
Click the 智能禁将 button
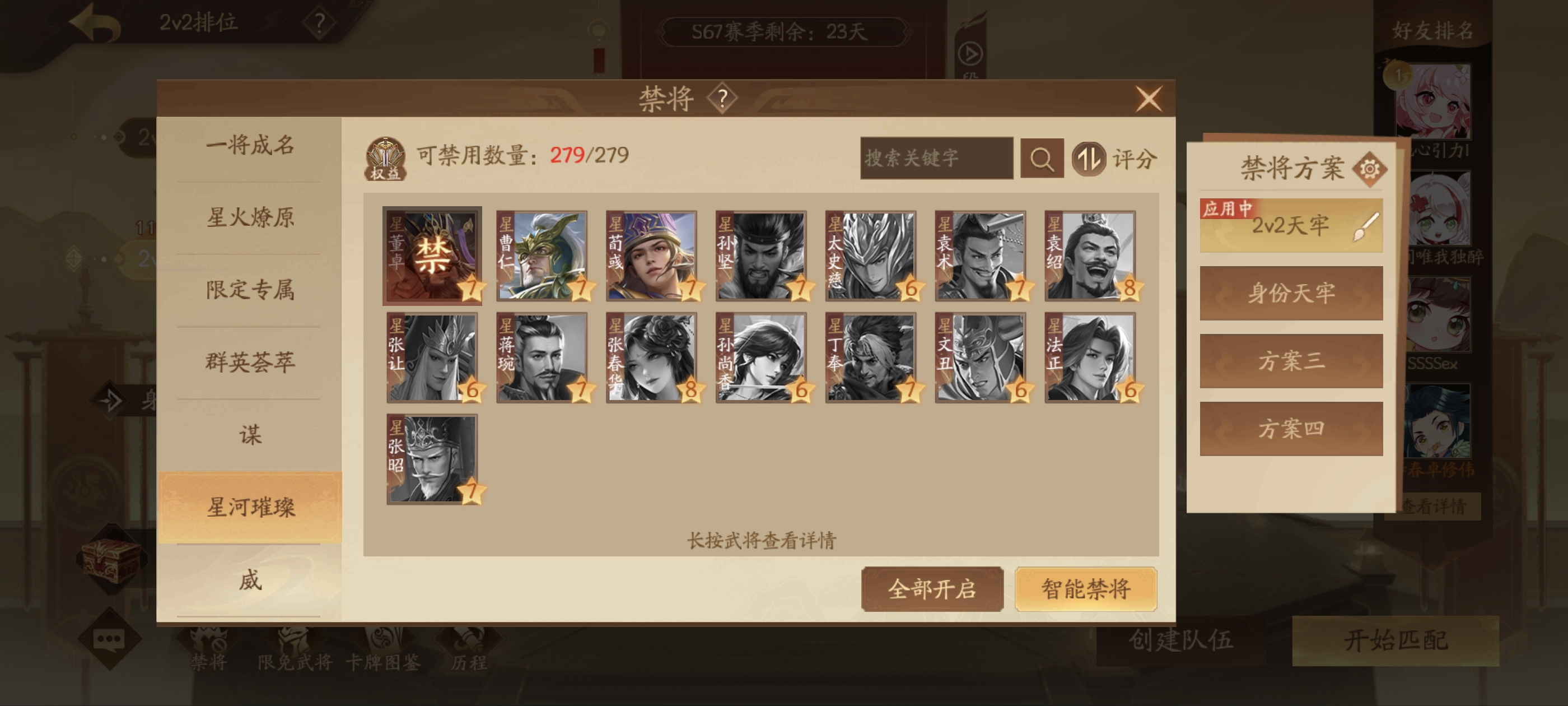point(1085,589)
